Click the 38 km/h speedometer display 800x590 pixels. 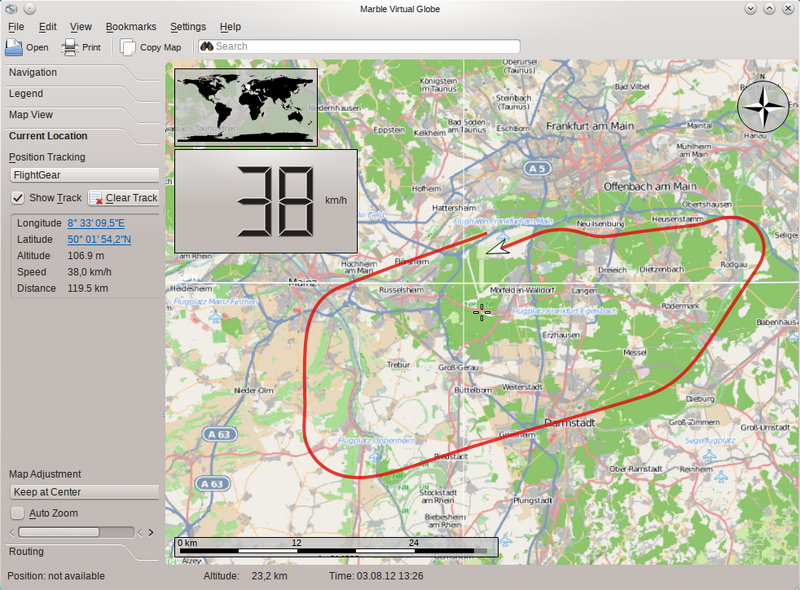tap(266, 201)
